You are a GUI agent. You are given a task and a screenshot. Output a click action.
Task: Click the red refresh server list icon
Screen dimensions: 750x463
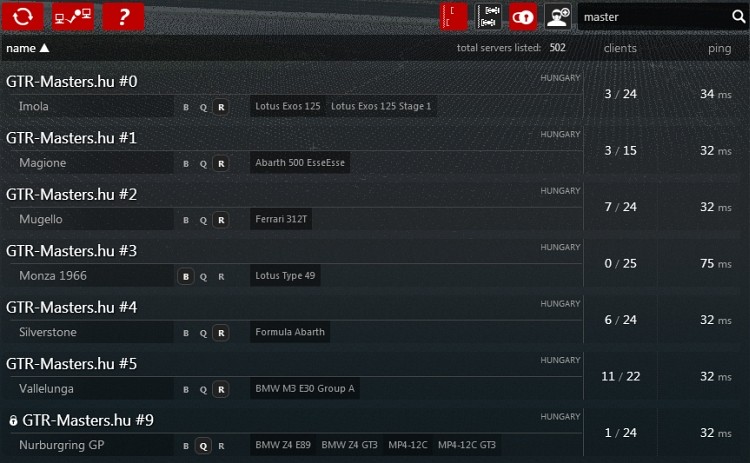[x=25, y=16]
